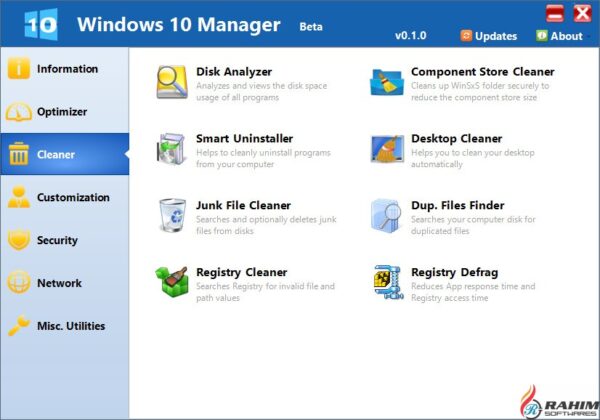Select the Cleaner section label

tap(56, 155)
